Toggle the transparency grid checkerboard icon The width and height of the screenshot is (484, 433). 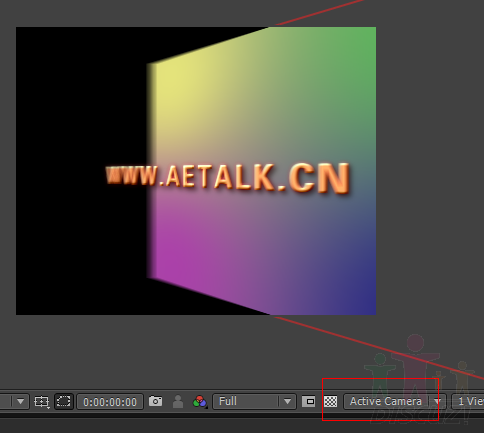coord(331,401)
